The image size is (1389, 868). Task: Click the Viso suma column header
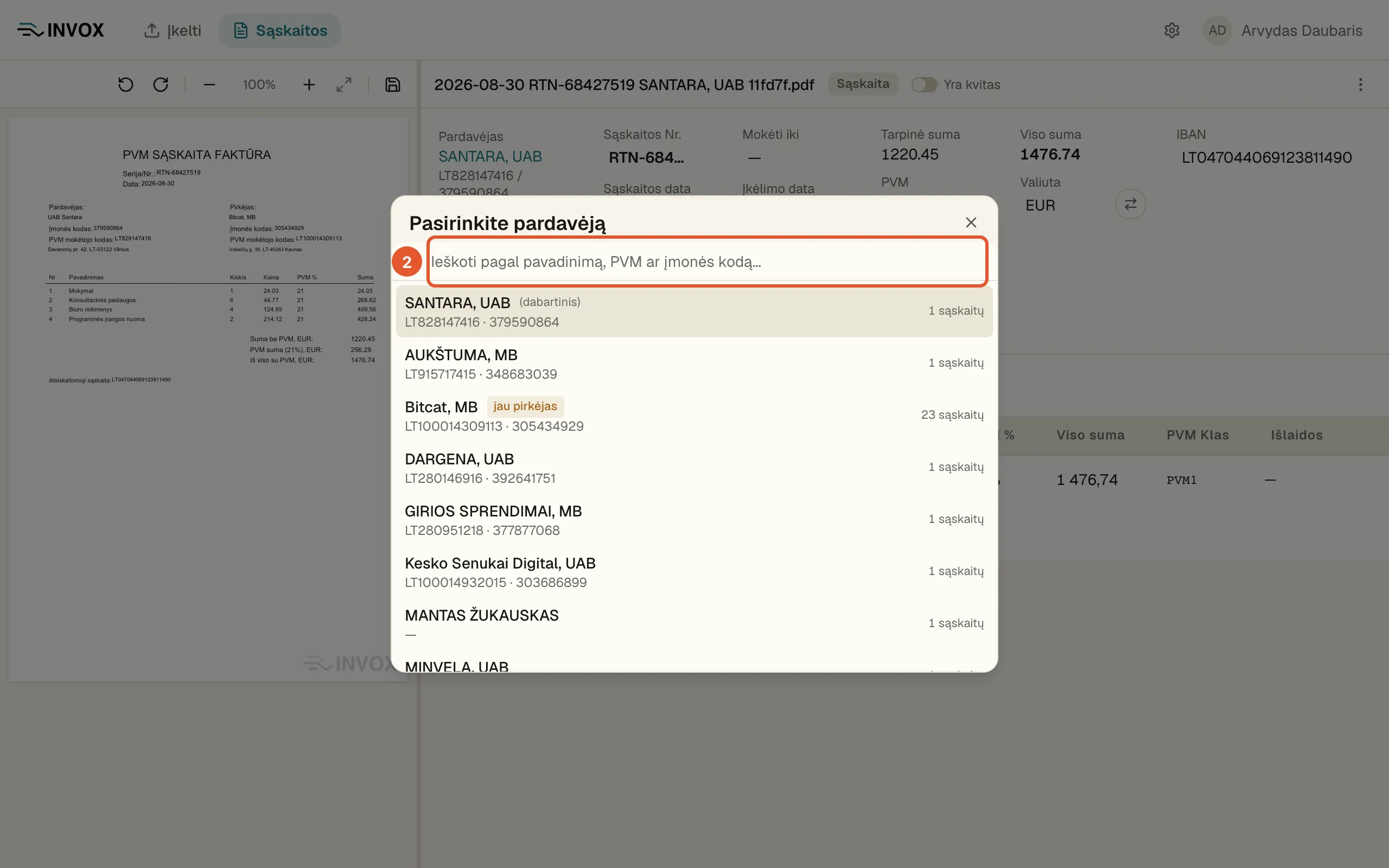[1091, 435]
